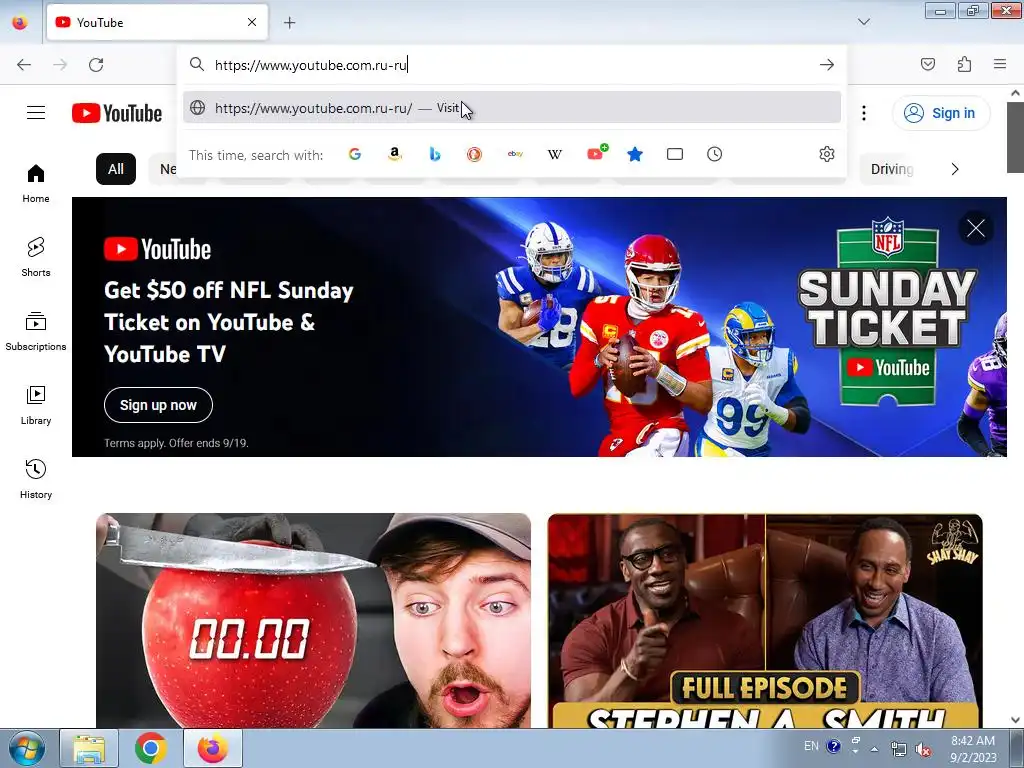Open YouTube guide hamburger menu
1024x768 pixels.
point(36,113)
